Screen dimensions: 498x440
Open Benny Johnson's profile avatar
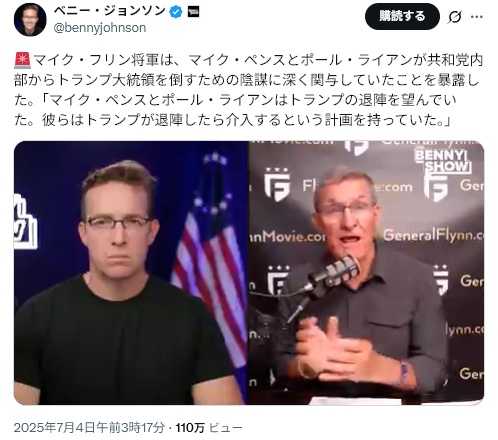[30, 19]
